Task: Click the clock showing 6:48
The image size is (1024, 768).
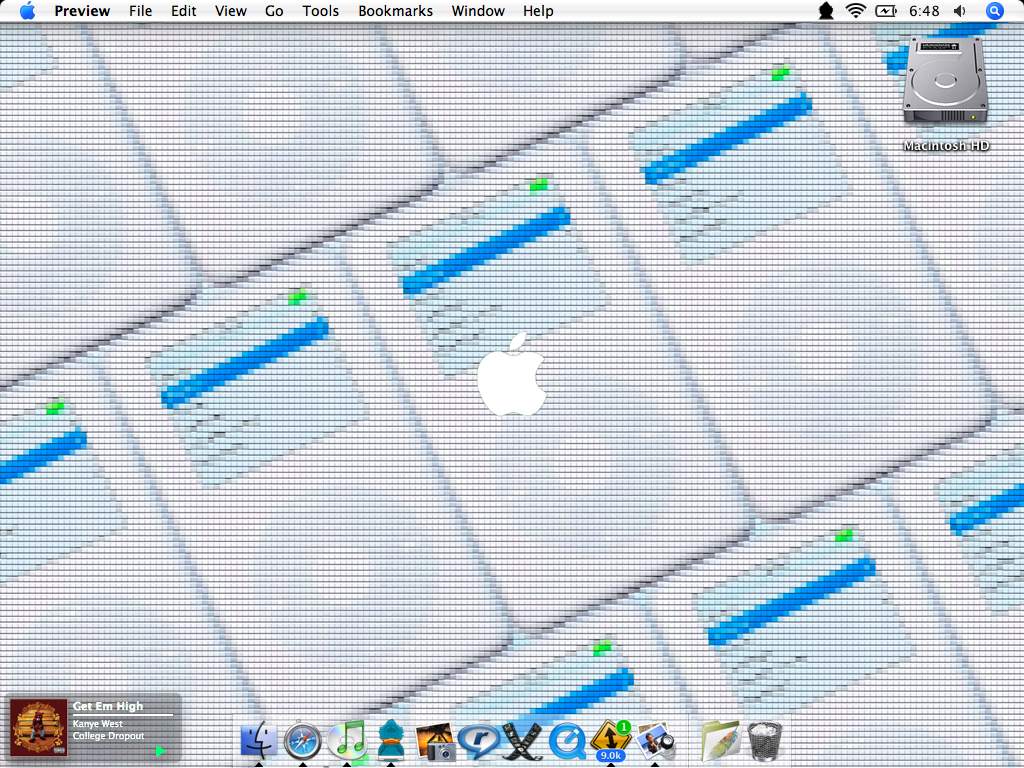Action: pyautogui.click(x=925, y=11)
